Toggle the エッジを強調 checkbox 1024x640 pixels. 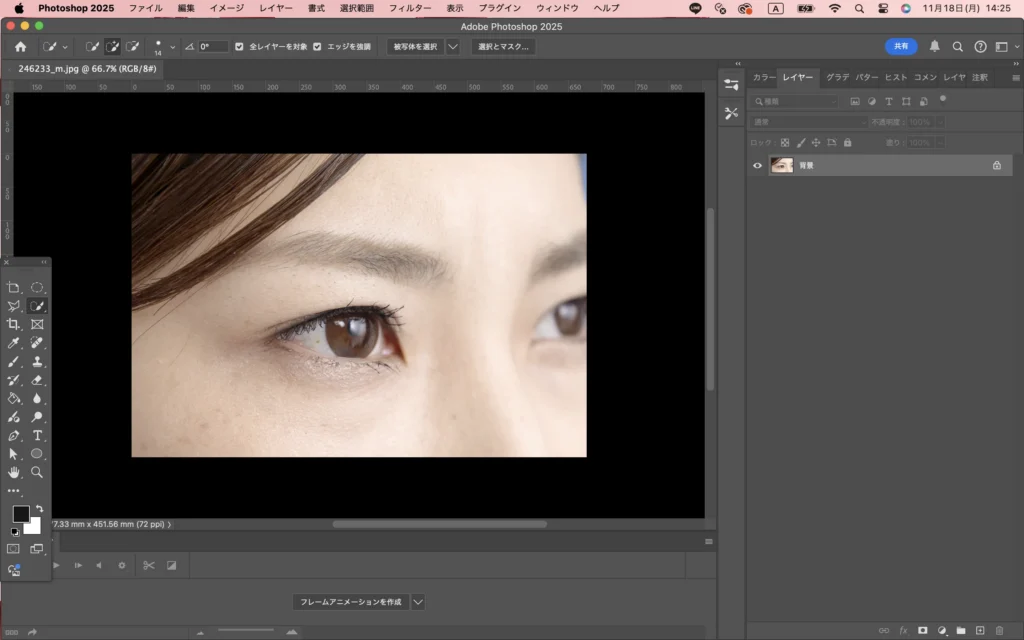click(x=317, y=47)
